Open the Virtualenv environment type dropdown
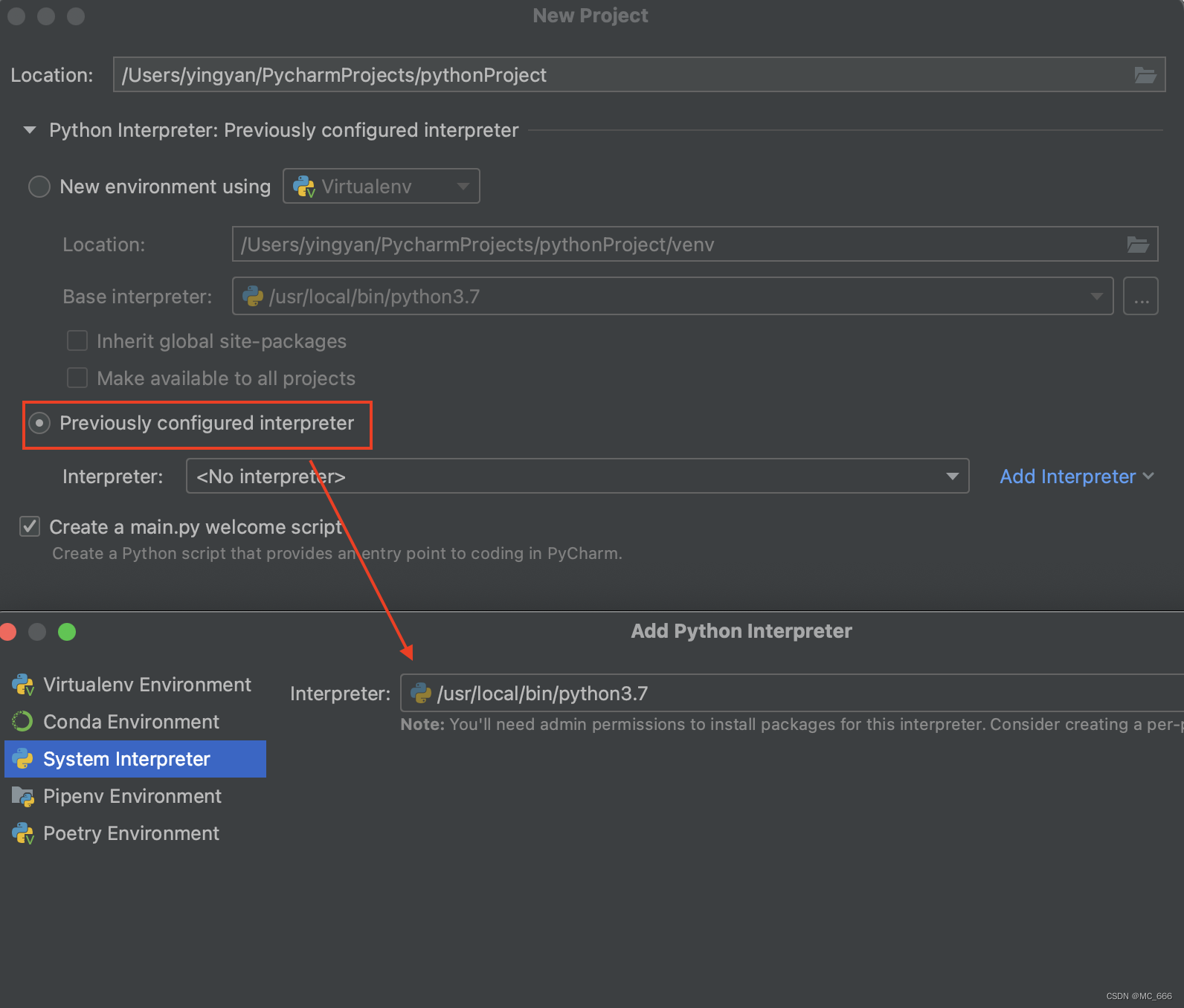The width and height of the screenshot is (1184, 1008). click(x=382, y=186)
